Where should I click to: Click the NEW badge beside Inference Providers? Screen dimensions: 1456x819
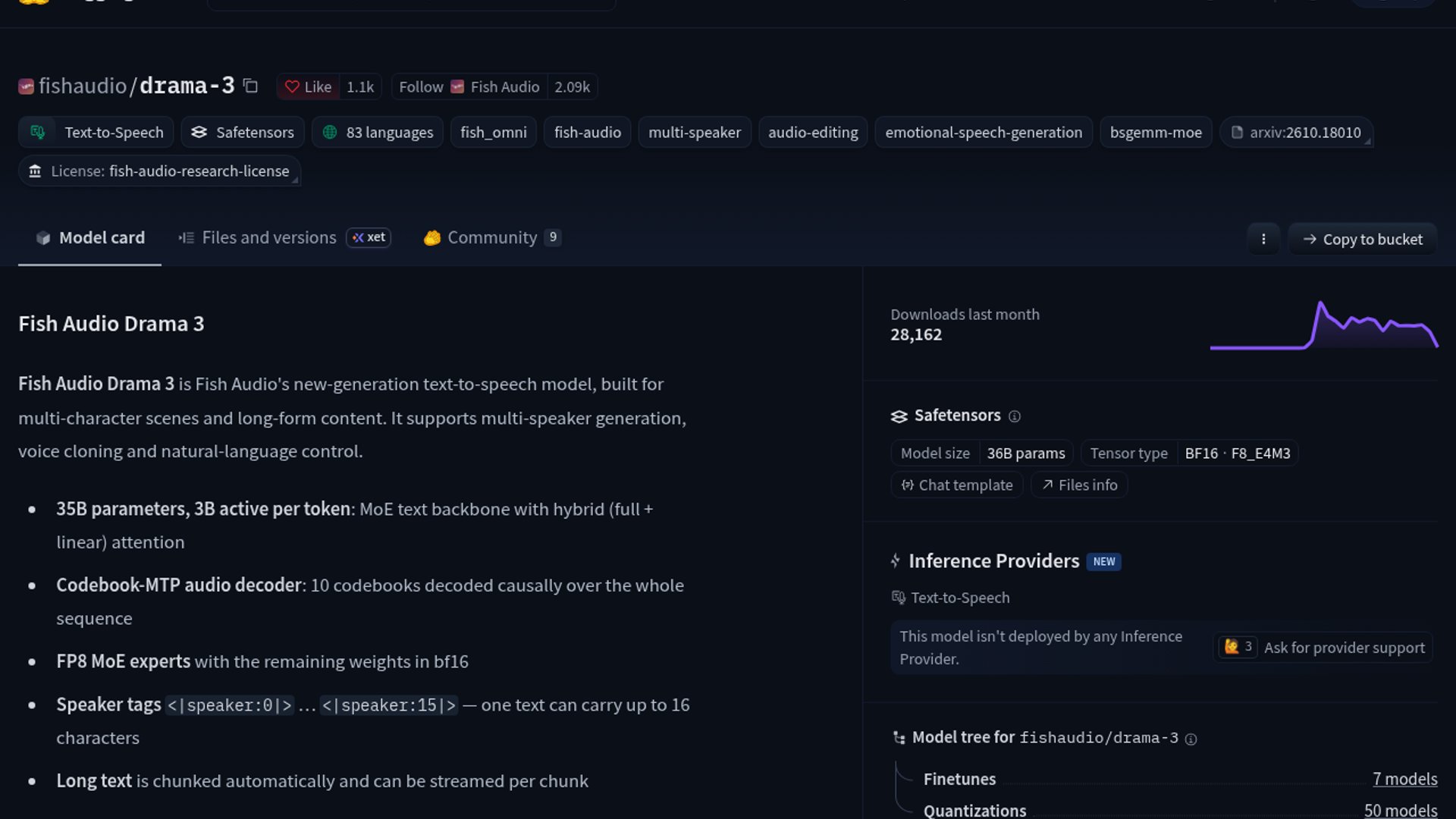click(1103, 562)
